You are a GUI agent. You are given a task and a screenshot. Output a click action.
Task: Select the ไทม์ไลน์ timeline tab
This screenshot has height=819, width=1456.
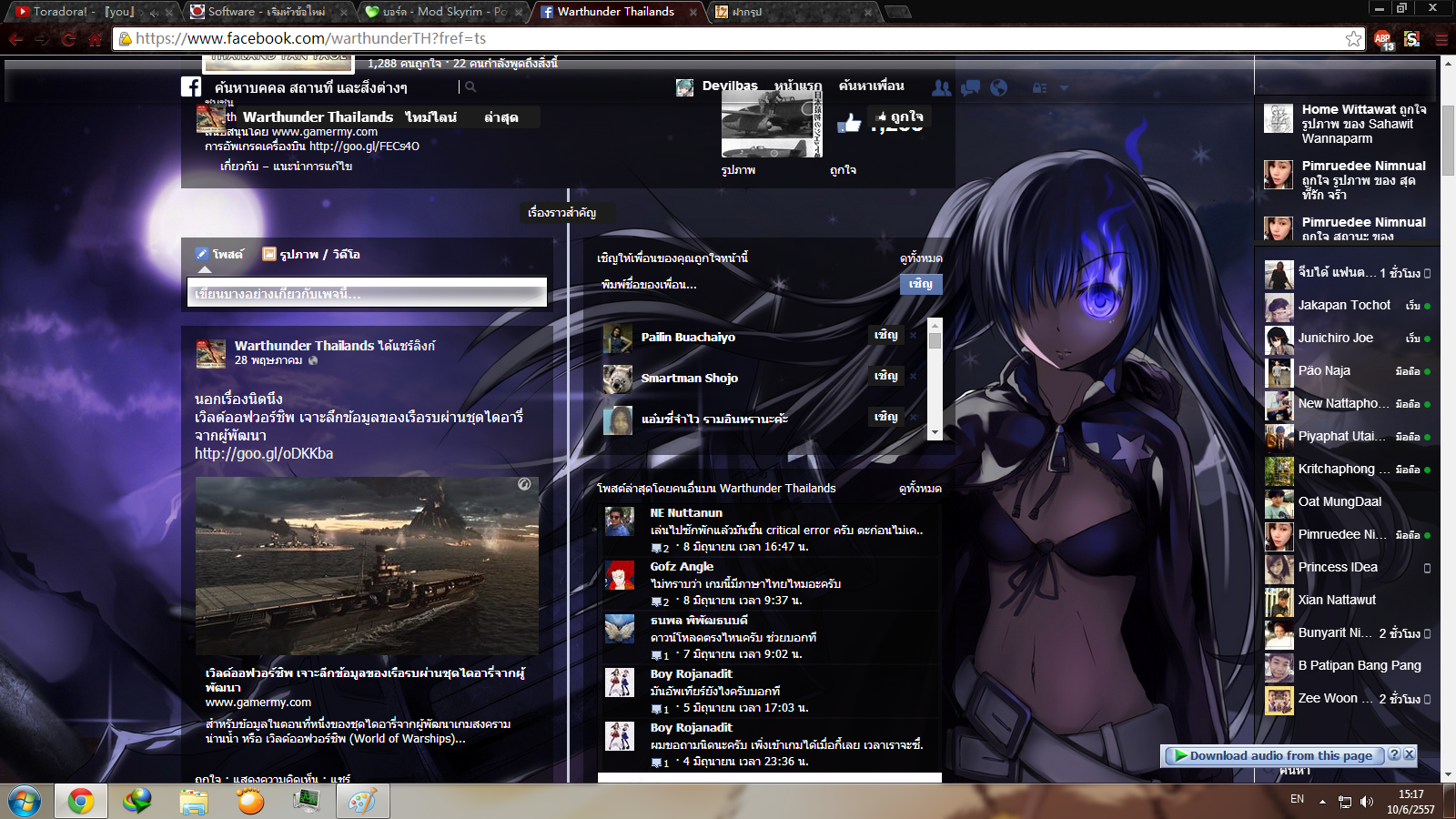431,117
